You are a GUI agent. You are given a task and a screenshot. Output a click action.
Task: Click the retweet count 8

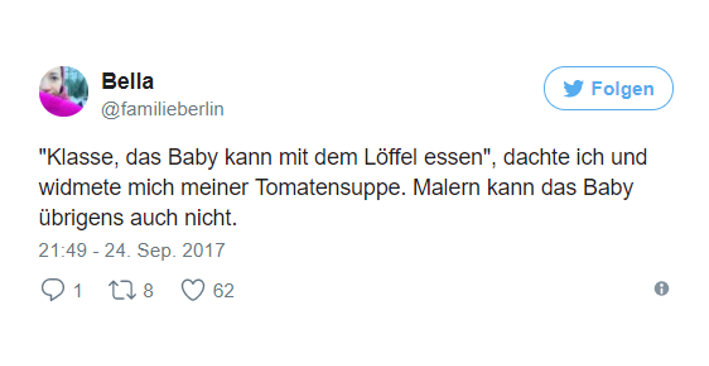[x=148, y=290]
